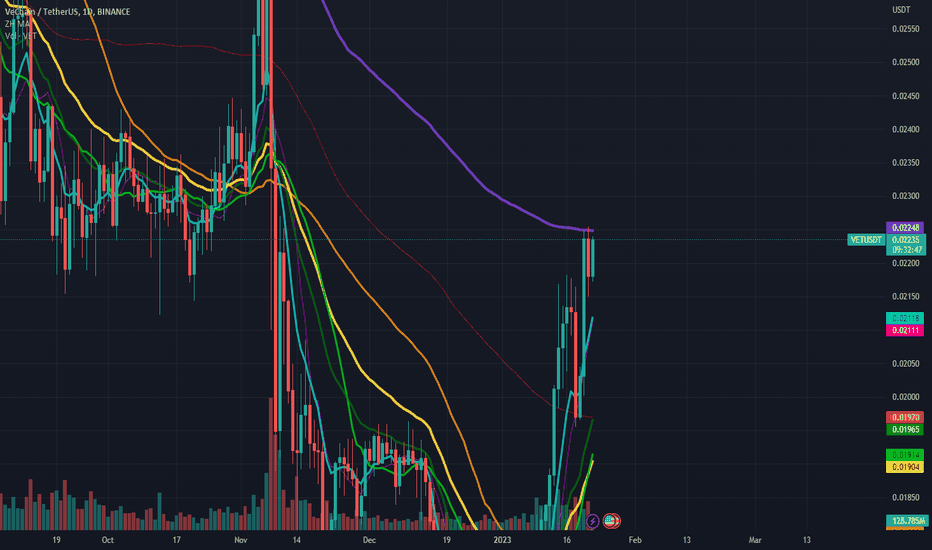
Task: Click the current price 0.02235 tag
Action: (x=905, y=240)
